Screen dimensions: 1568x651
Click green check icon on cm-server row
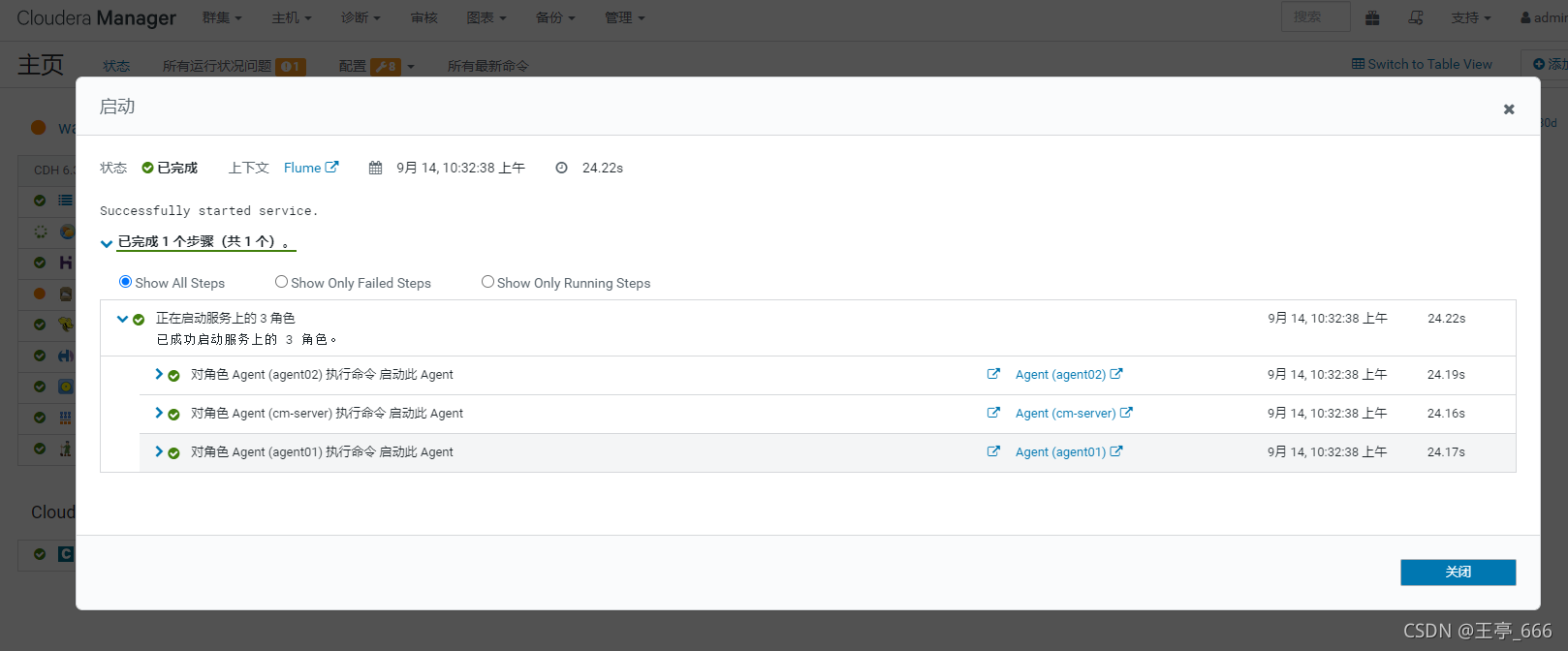(173, 415)
